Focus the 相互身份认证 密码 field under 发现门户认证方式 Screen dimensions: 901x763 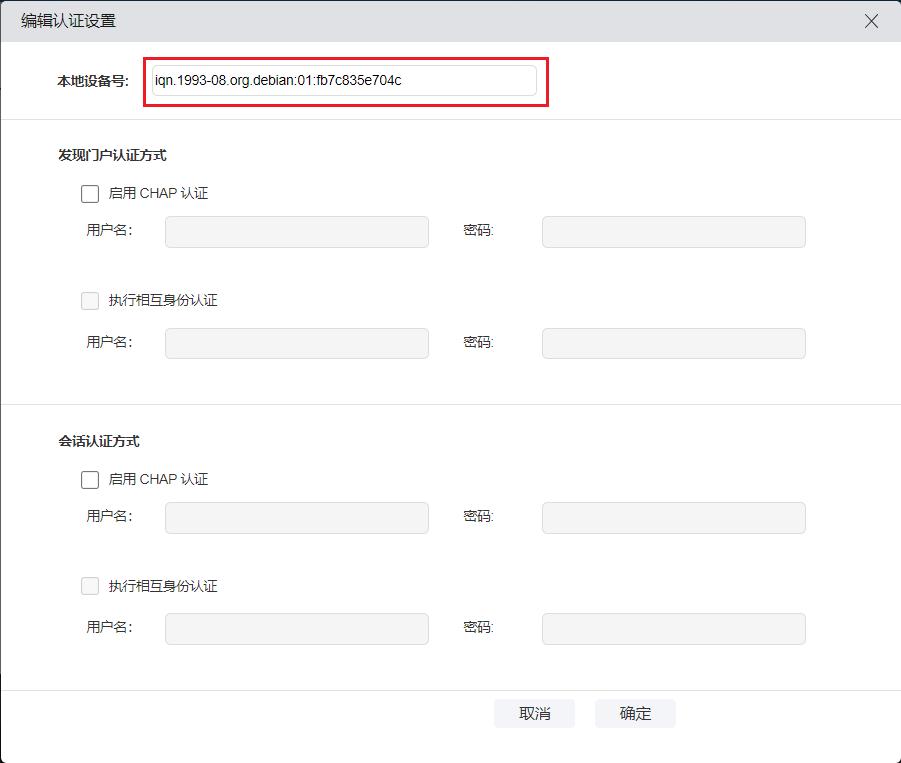point(673,343)
